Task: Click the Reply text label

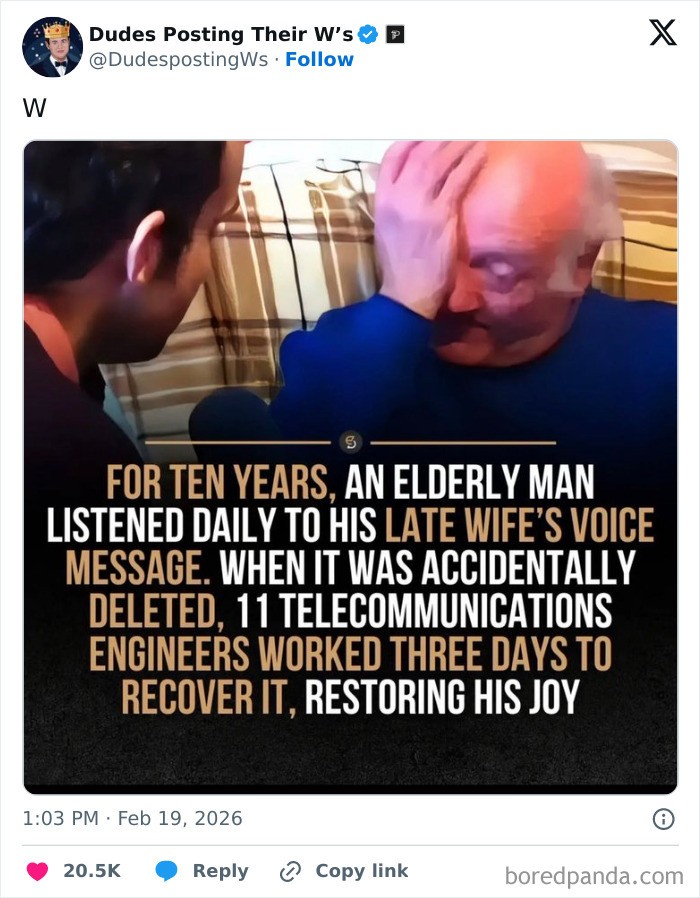Action: (x=221, y=871)
